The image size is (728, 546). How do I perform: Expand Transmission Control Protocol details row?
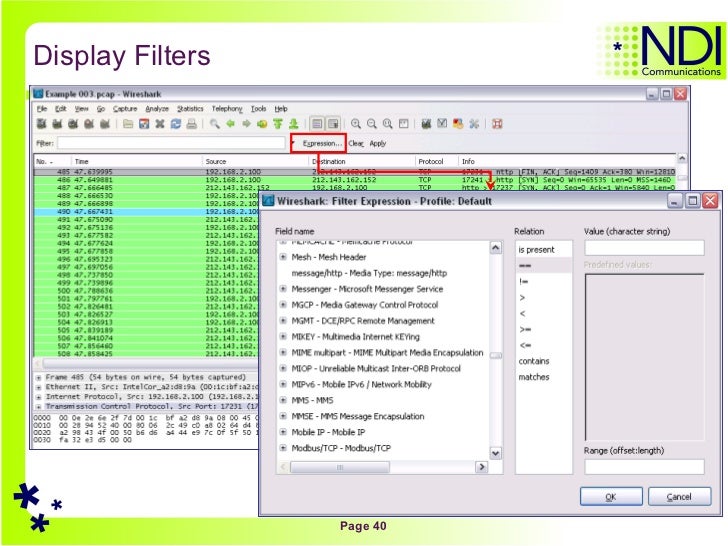point(39,406)
